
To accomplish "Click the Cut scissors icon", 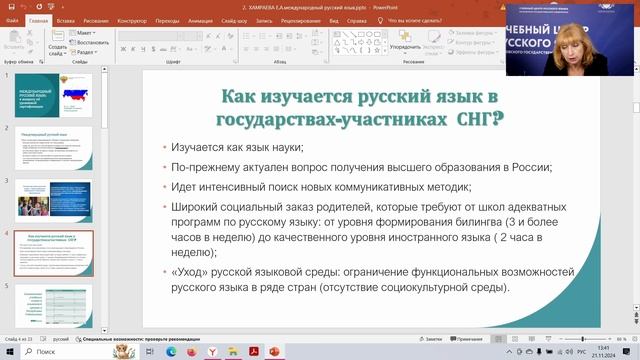I will (30, 33).
